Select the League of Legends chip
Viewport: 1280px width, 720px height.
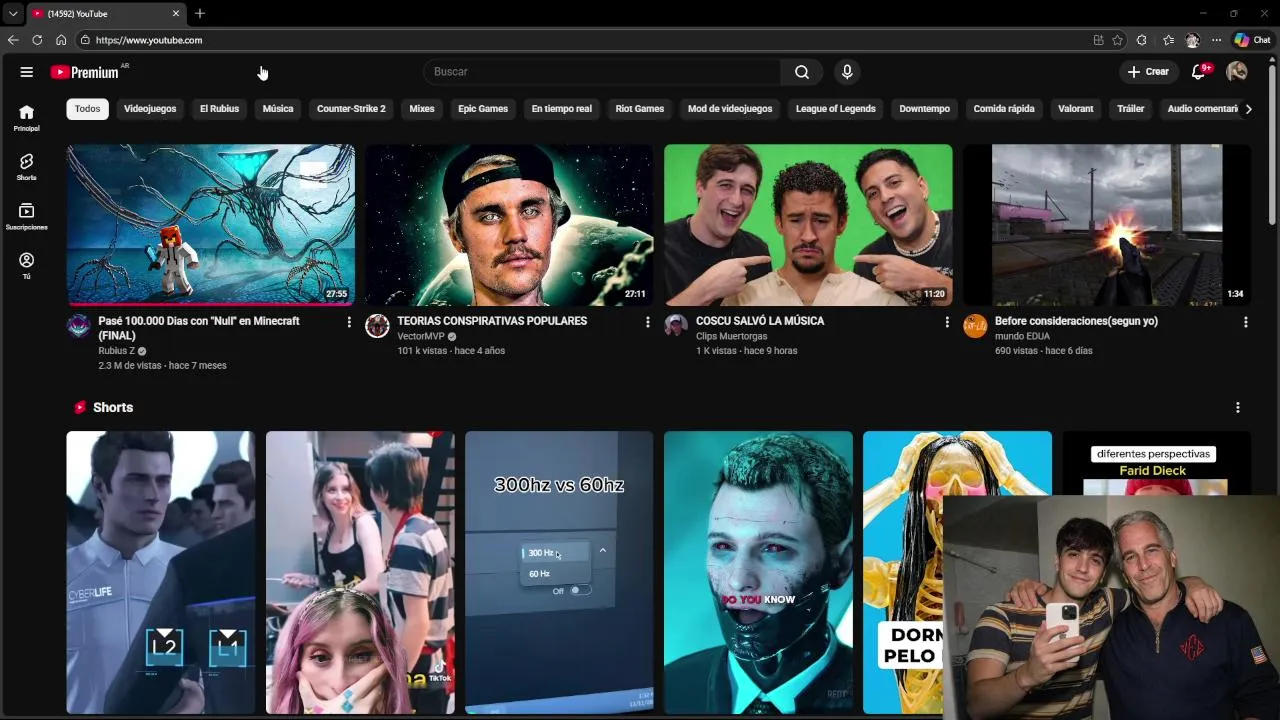836,109
